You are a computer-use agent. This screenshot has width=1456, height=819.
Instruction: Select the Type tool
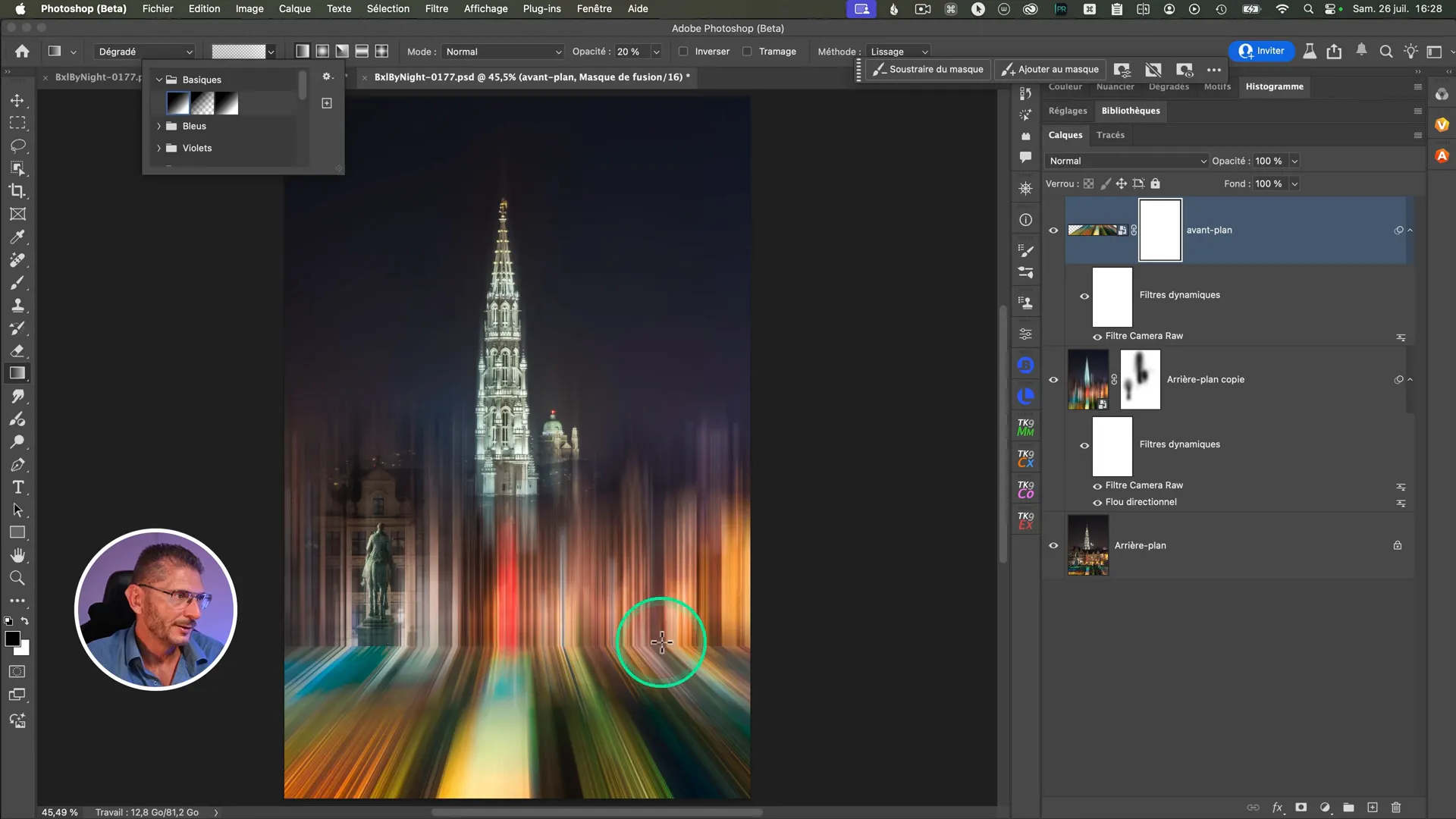tap(17, 487)
